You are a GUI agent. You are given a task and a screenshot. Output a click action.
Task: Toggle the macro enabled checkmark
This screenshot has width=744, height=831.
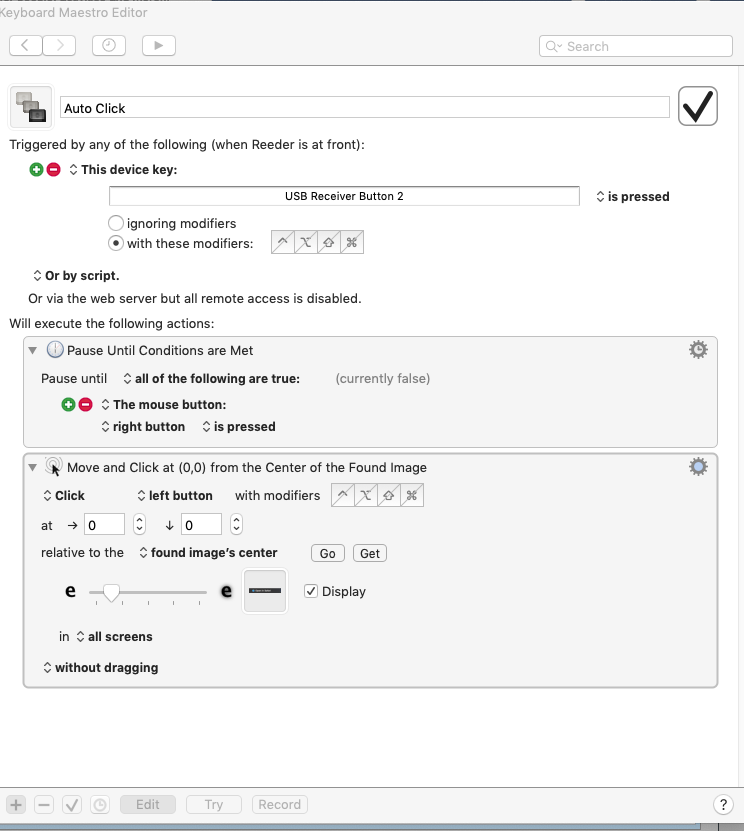[698, 106]
